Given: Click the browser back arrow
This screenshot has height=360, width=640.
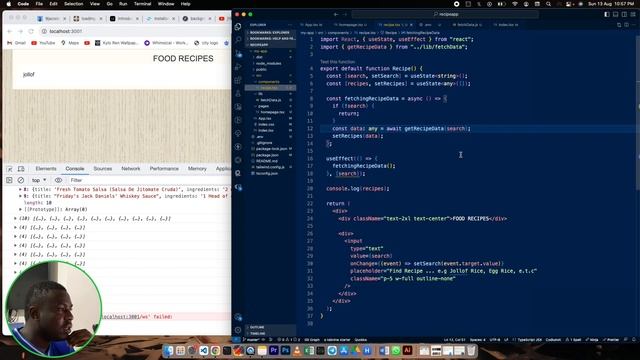Looking at the screenshot, I should (10, 31).
